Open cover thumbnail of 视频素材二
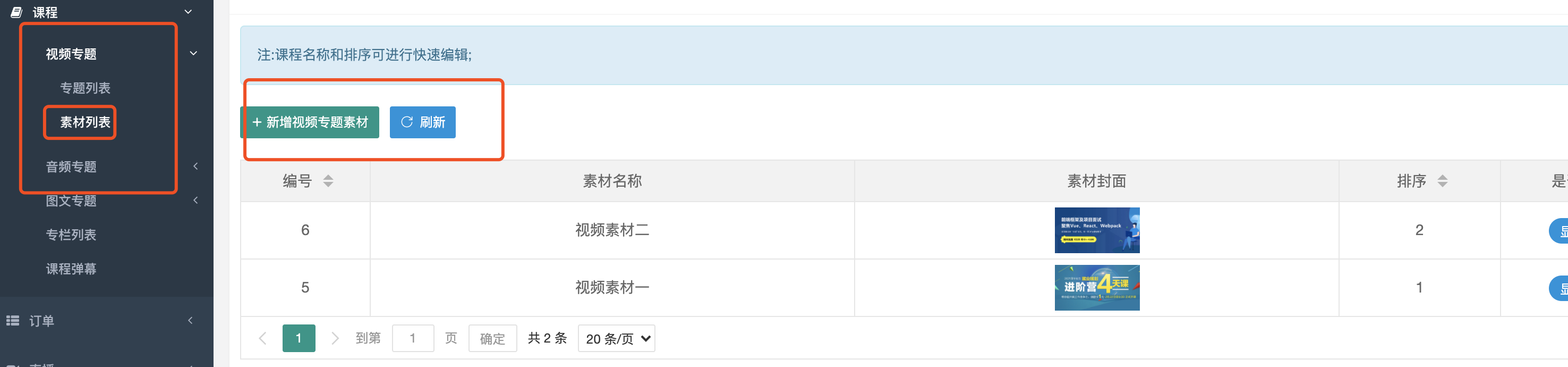 pyautogui.click(x=1097, y=230)
